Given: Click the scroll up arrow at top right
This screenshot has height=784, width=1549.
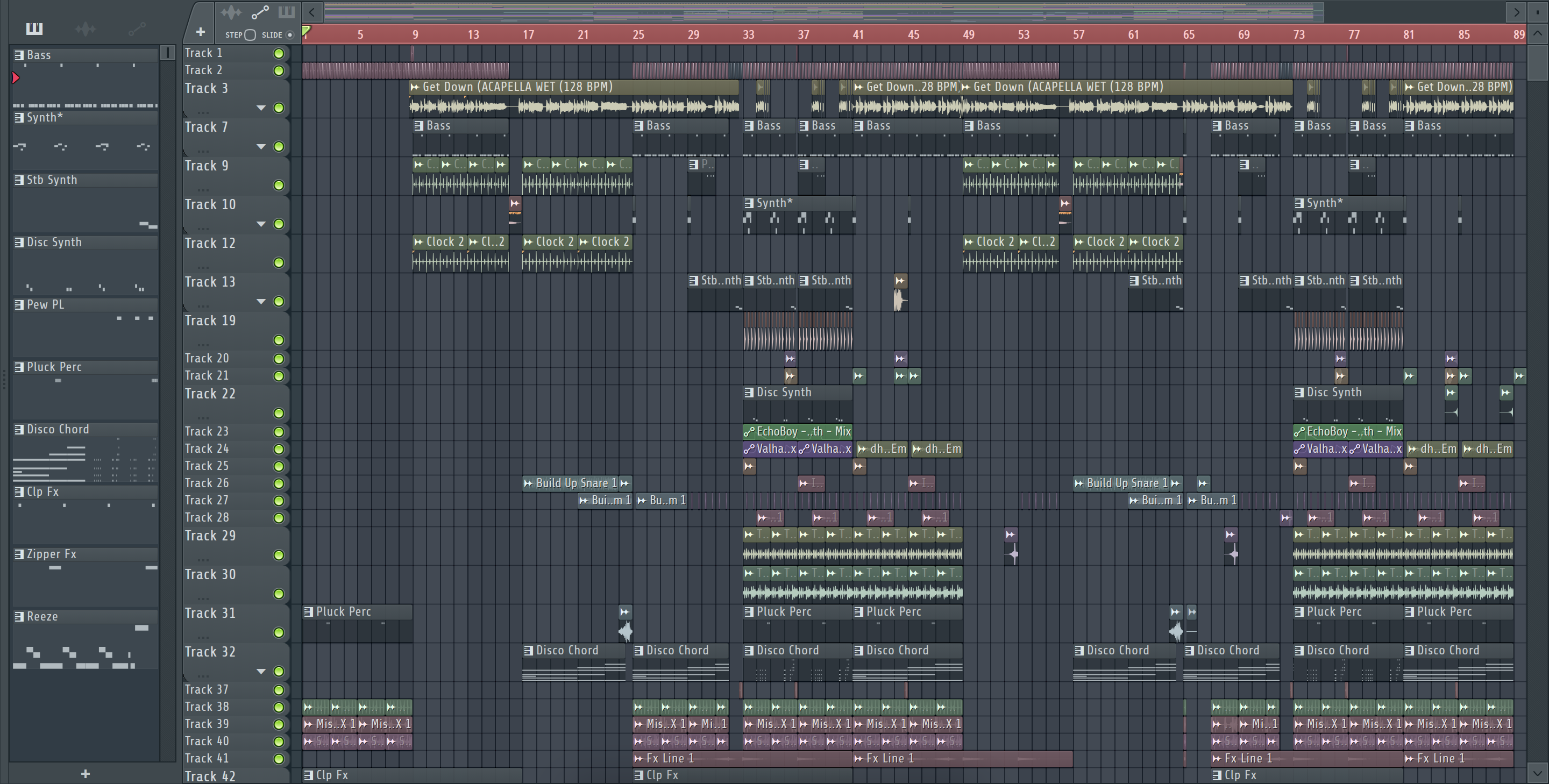Looking at the screenshot, I should (1538, 34).
